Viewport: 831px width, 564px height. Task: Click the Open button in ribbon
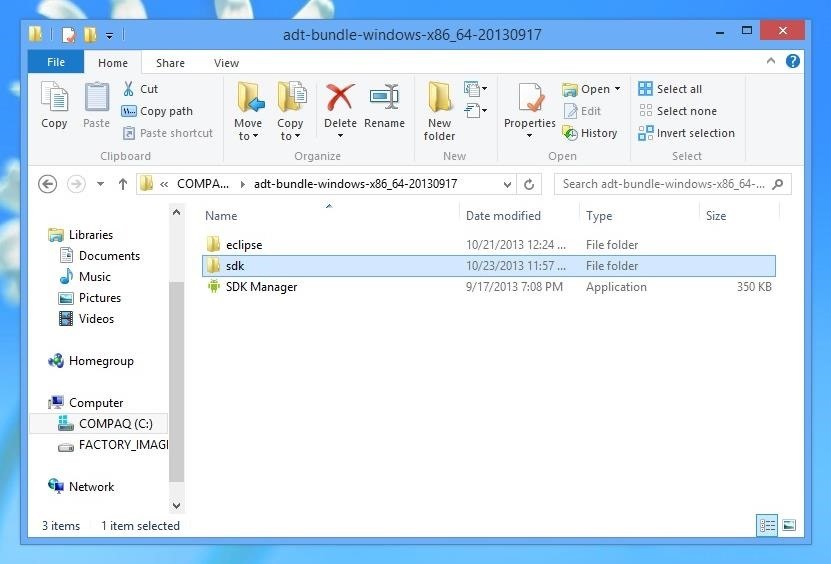pos(586,89)
